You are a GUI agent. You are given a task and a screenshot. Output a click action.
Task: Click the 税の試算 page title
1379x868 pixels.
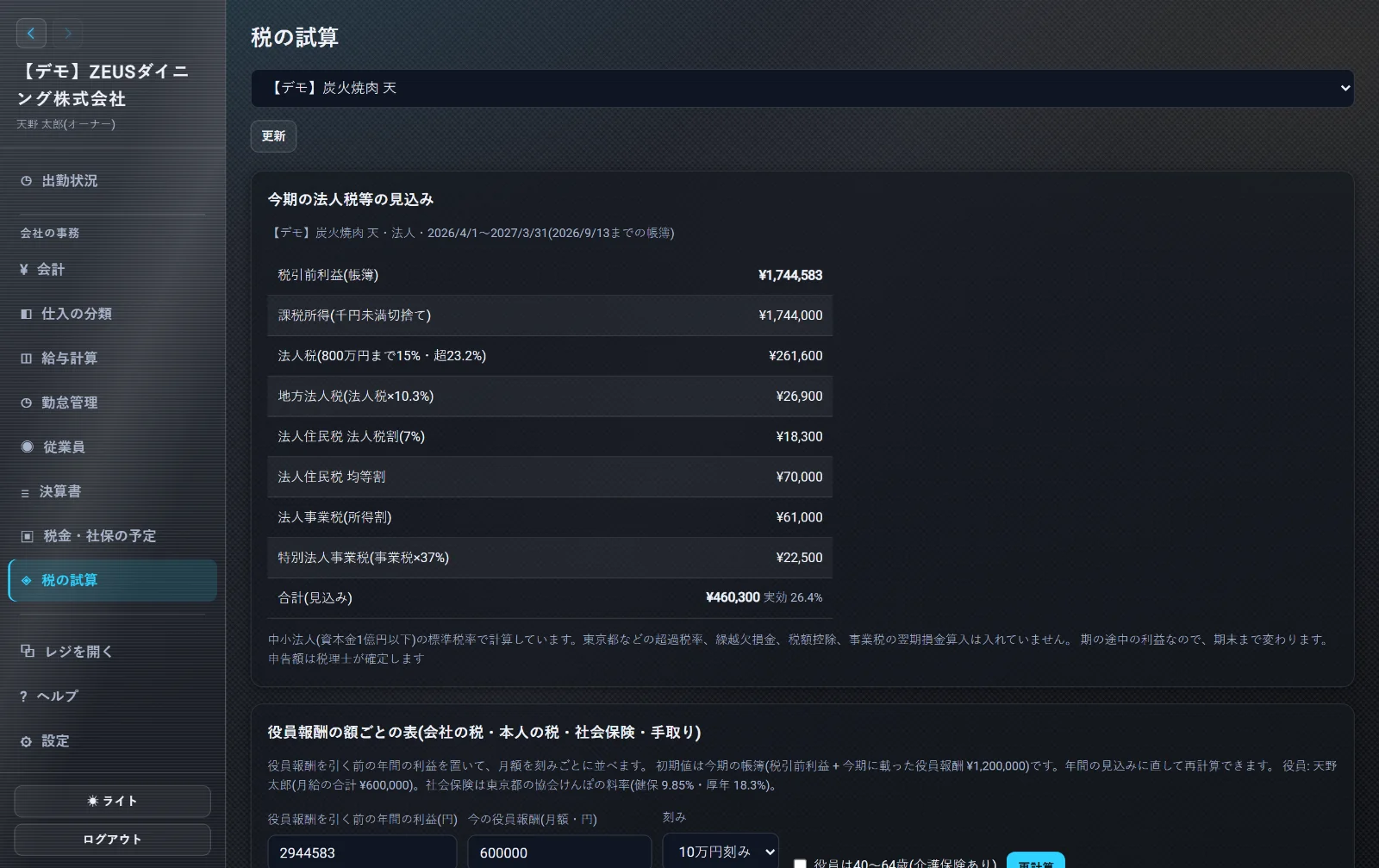295,37
